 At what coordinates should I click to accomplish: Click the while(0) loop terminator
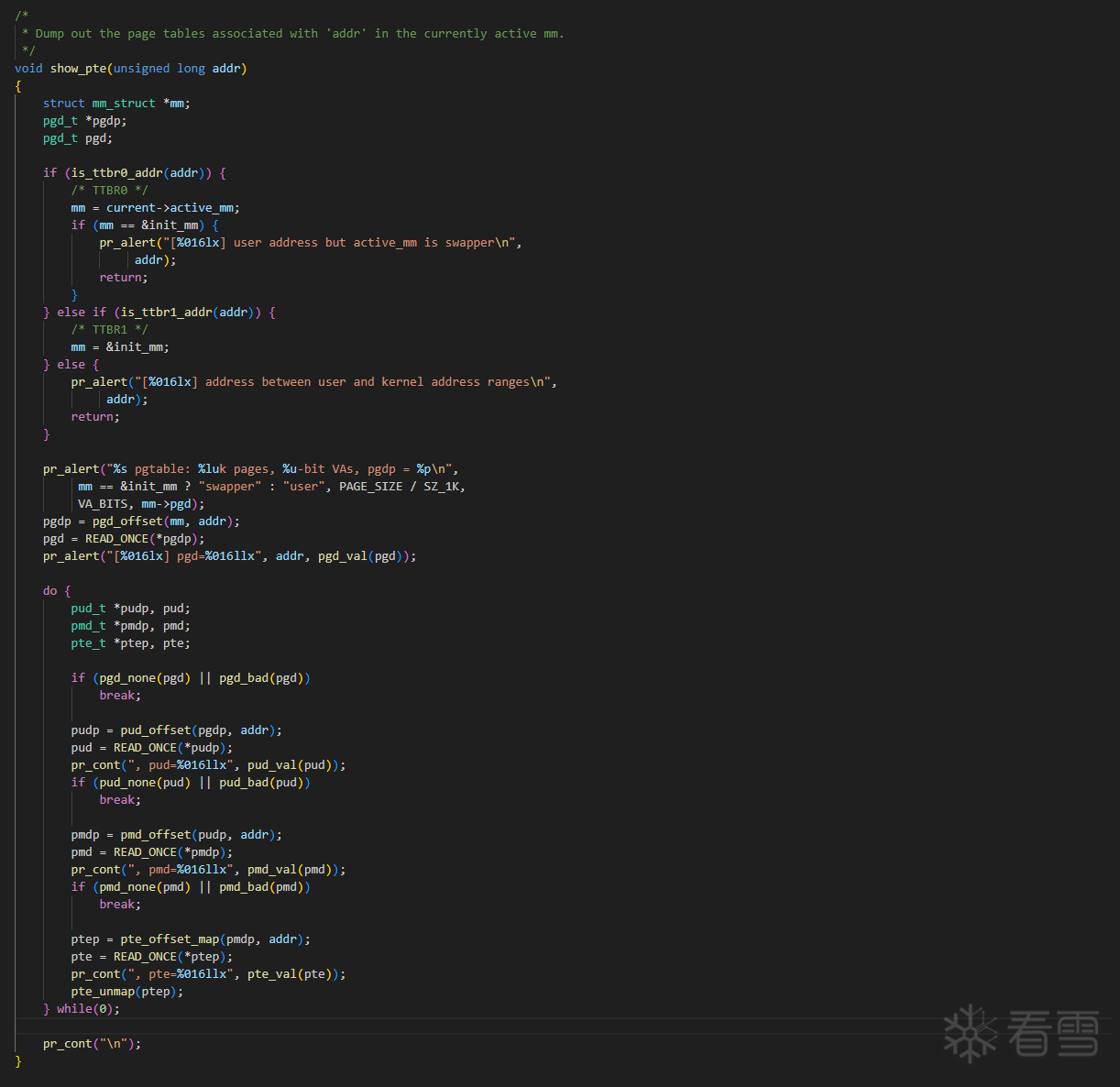tap(88, 1009)
